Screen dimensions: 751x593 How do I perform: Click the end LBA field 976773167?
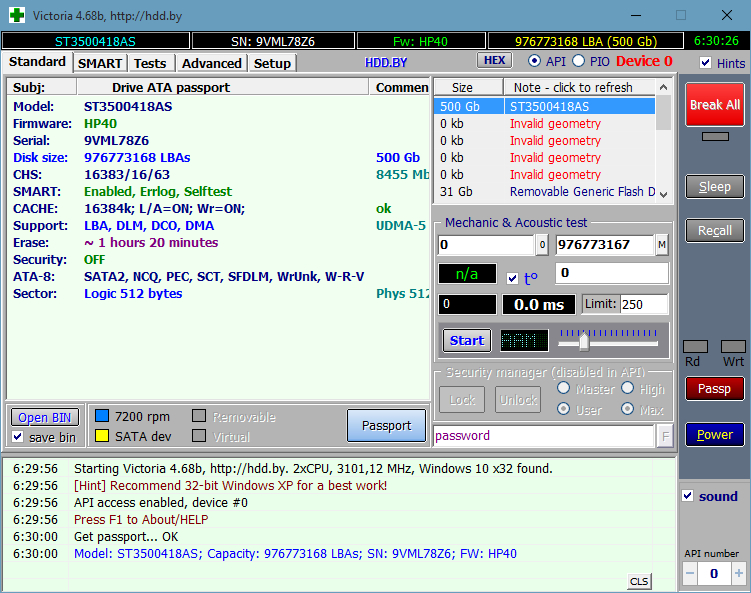(x=604, y=245)
